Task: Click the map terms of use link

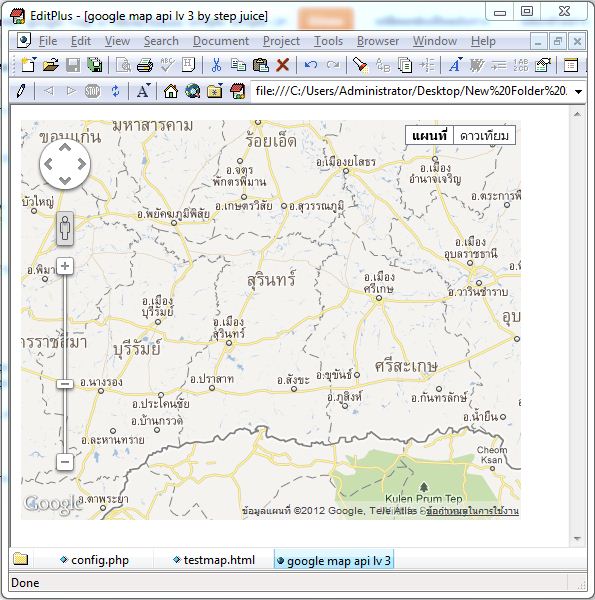Action: [x=472, y=511]
